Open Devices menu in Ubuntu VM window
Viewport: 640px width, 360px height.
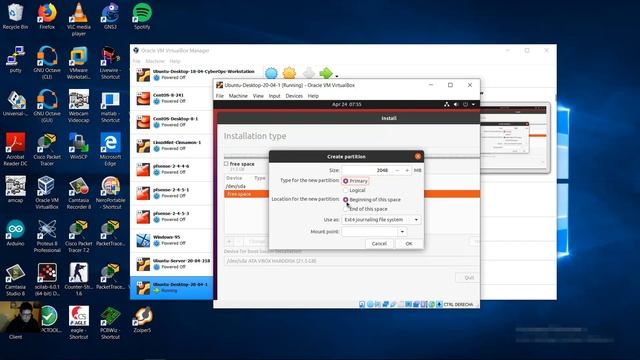tap(294, 96)
